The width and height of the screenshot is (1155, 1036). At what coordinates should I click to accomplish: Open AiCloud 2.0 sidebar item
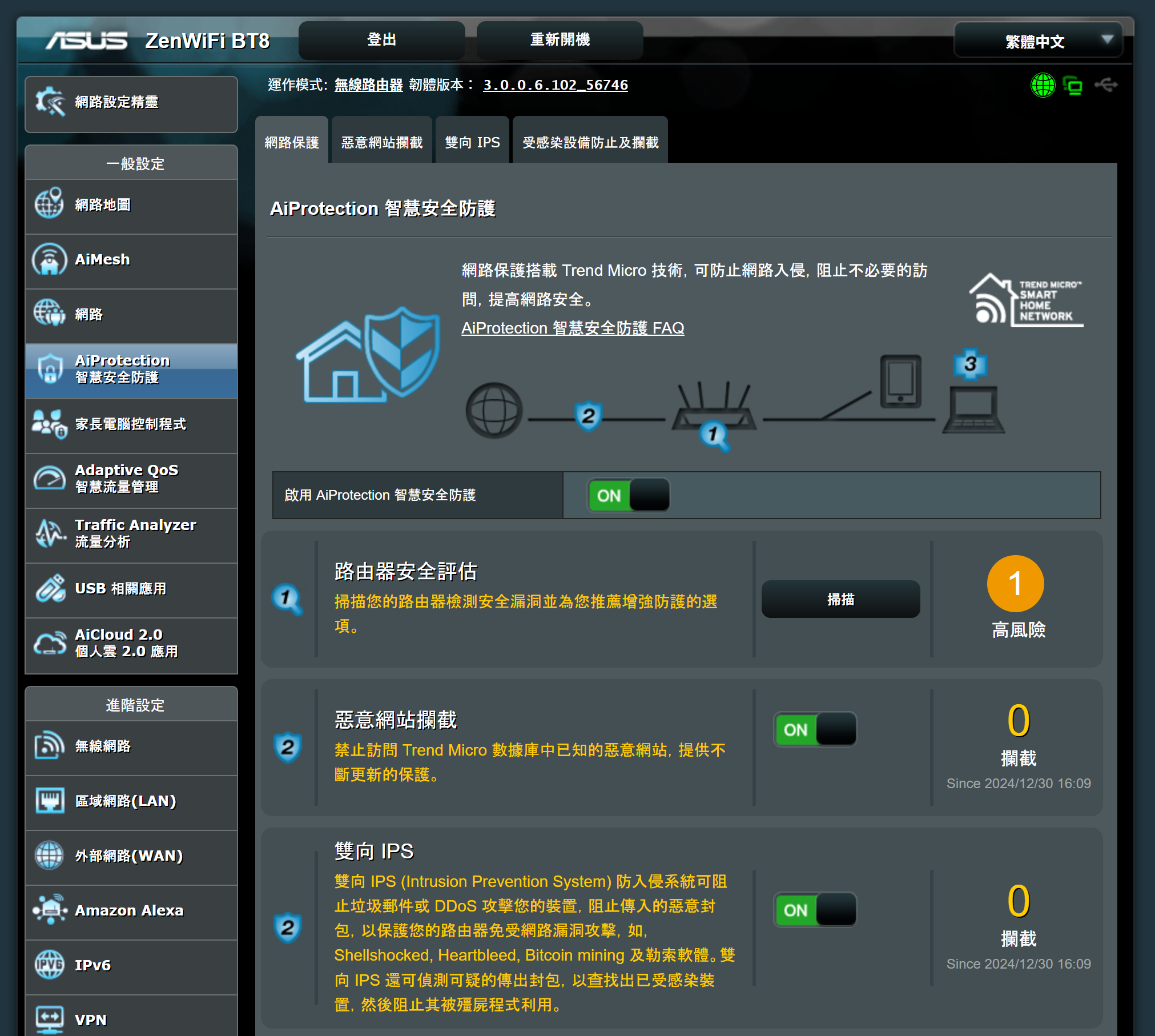[131, 643]
